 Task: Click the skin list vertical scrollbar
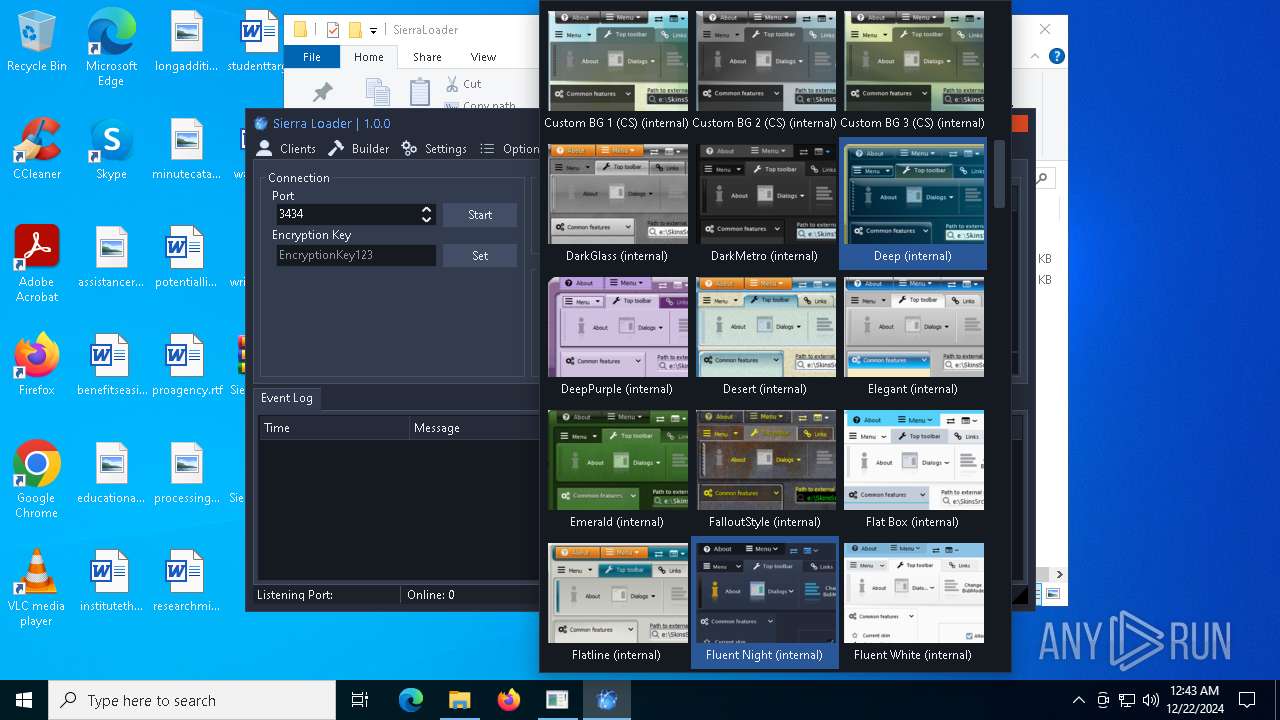(x=998, y=174)
